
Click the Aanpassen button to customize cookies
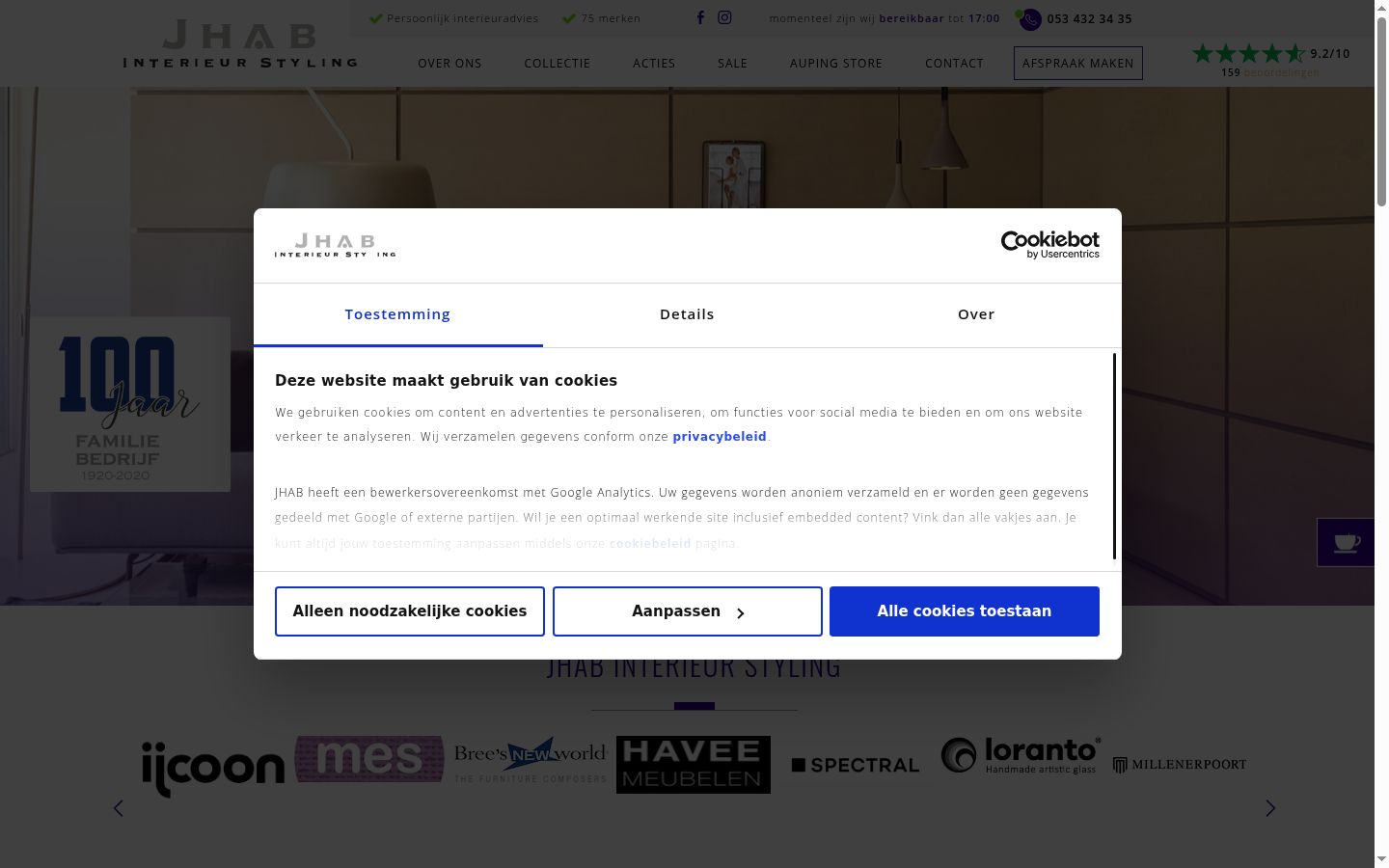tap(688, 611)
